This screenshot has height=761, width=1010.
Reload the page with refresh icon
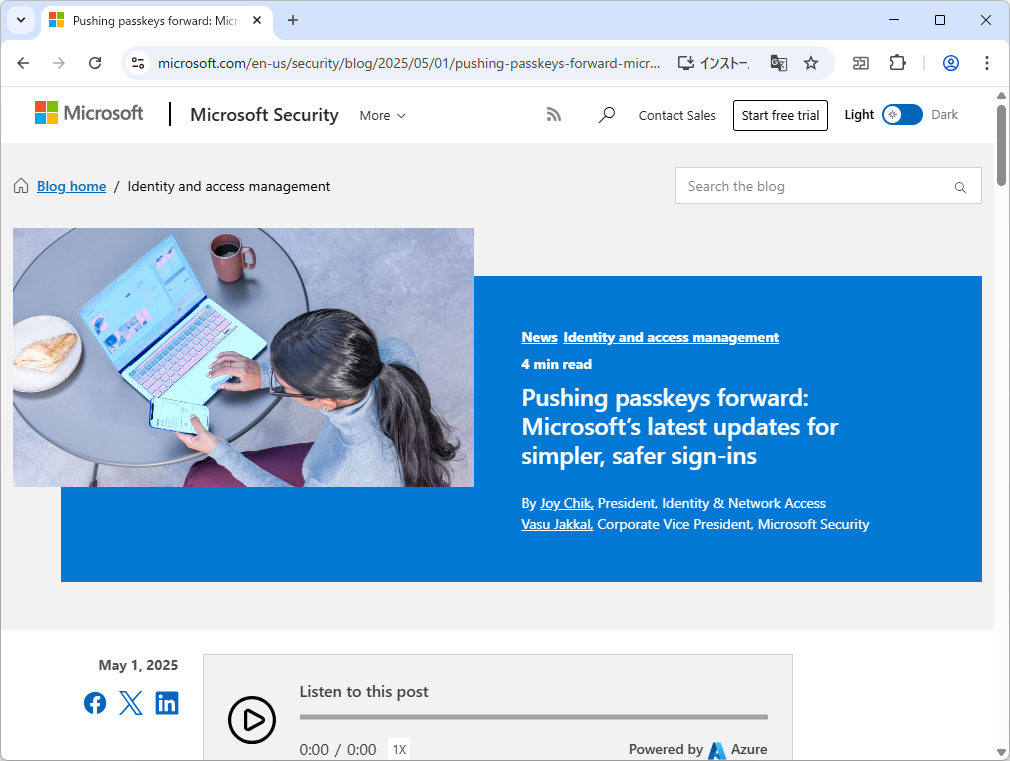[95, 63]
